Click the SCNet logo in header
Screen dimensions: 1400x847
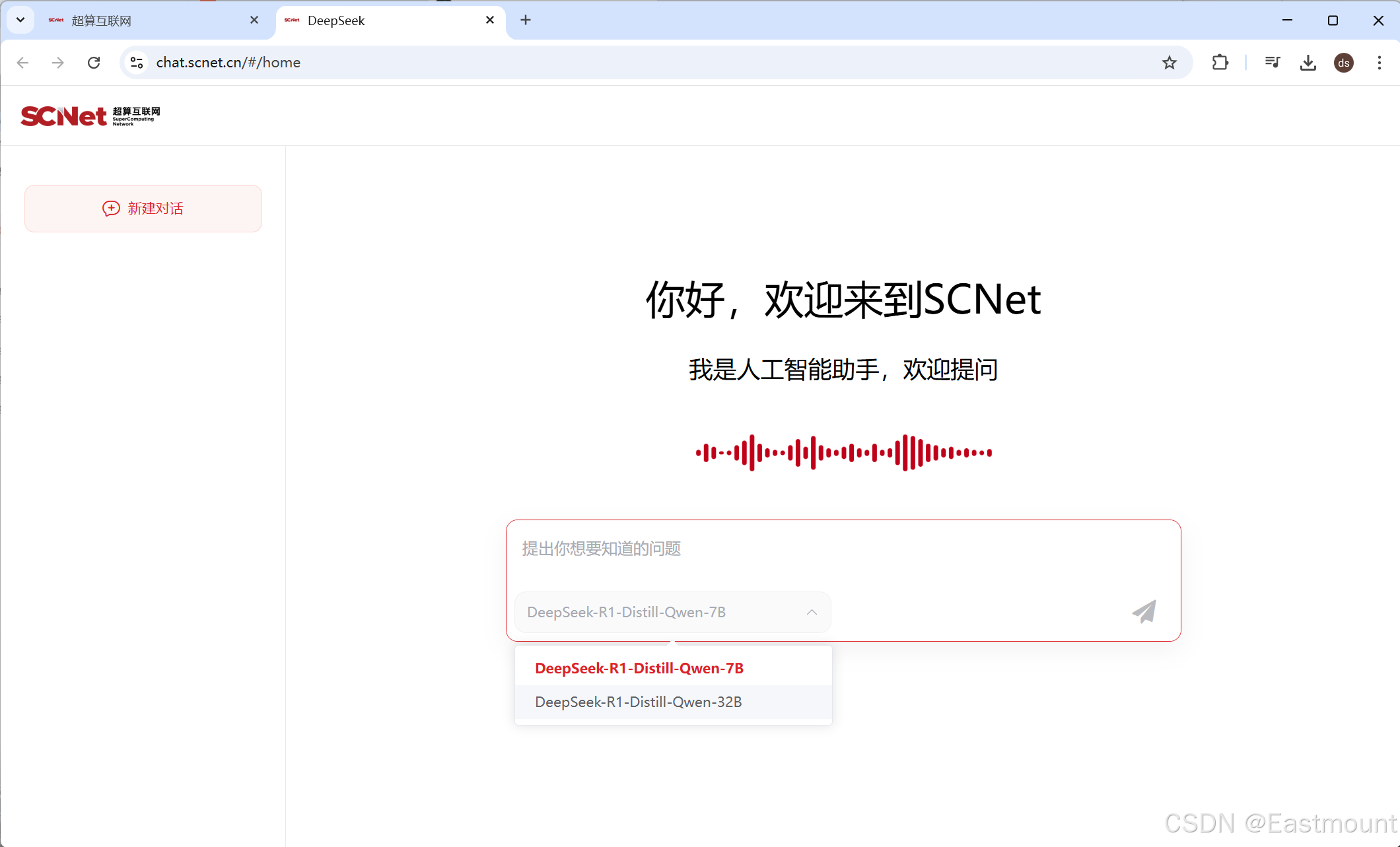(x=90, y=116)
